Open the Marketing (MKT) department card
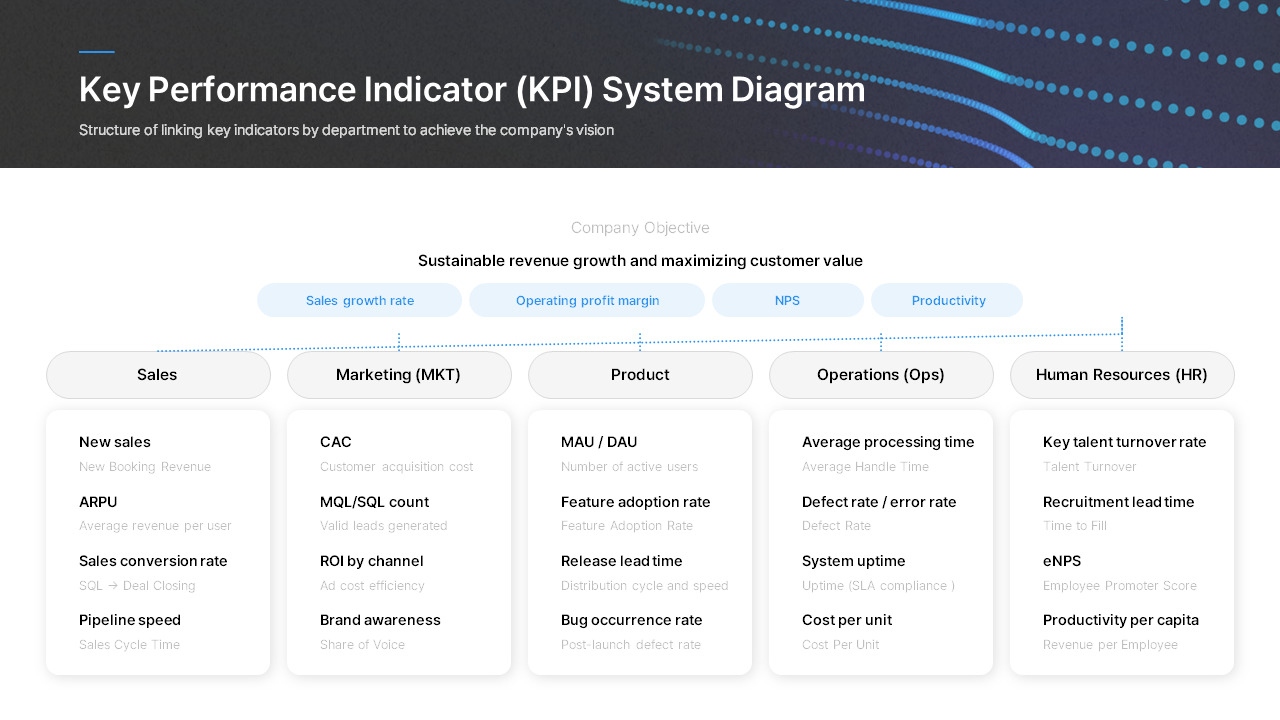Image resolution: width=1280 pixels, height=720 pixels. coord(399,374)
